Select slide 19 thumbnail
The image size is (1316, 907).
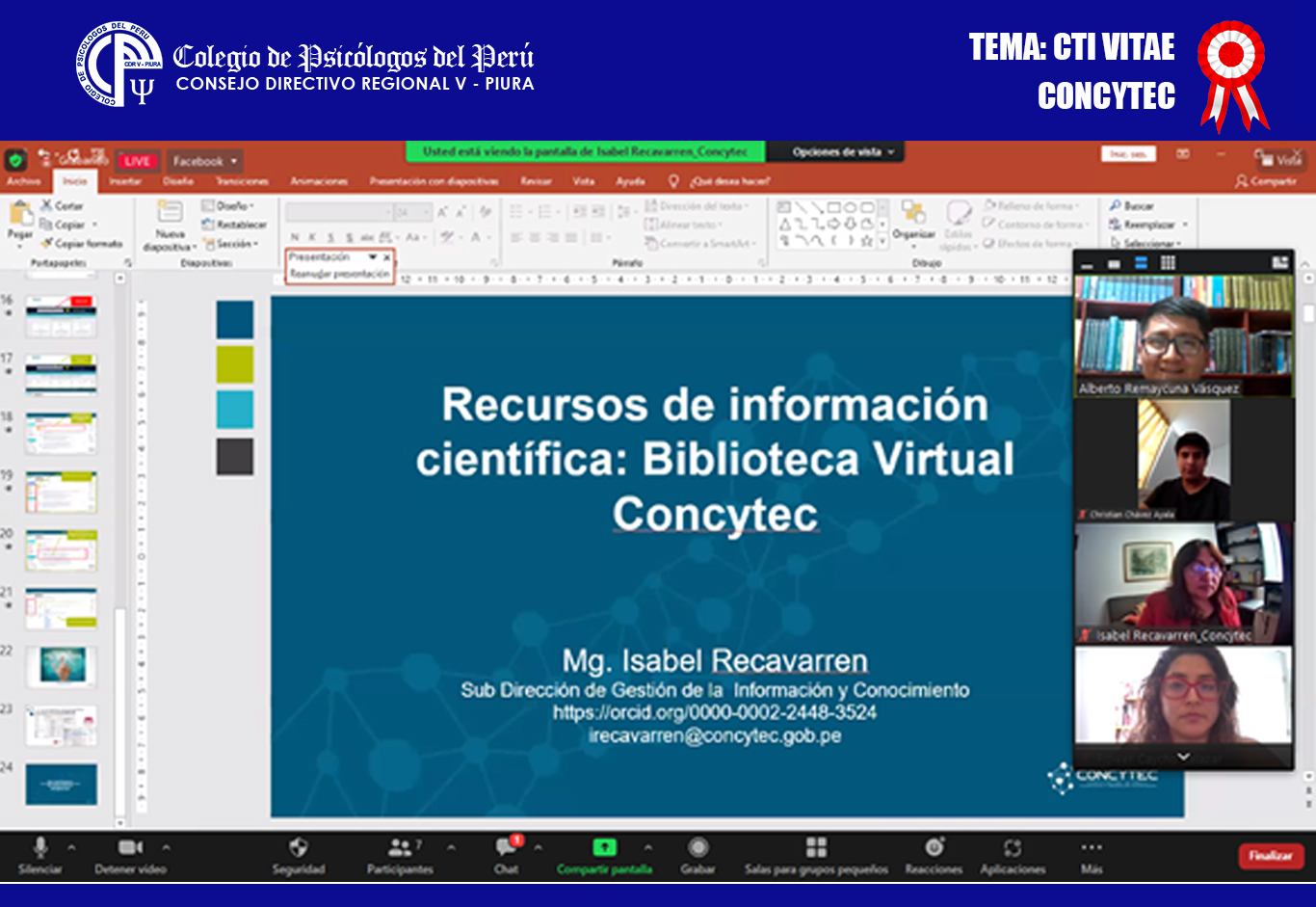click(x=62, y=492)
